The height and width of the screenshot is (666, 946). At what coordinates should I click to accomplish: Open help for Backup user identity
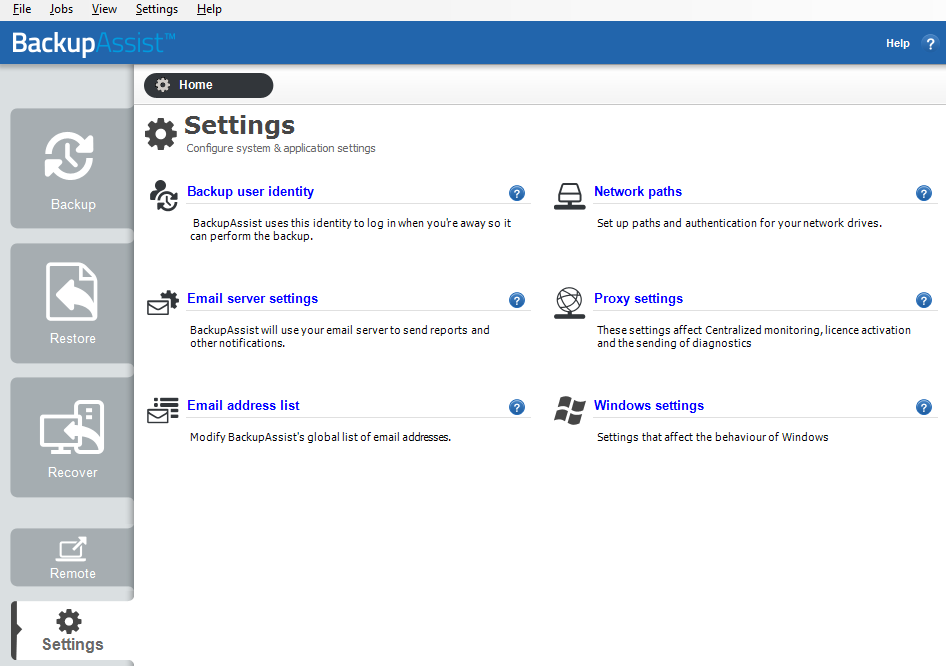(516, 193)
